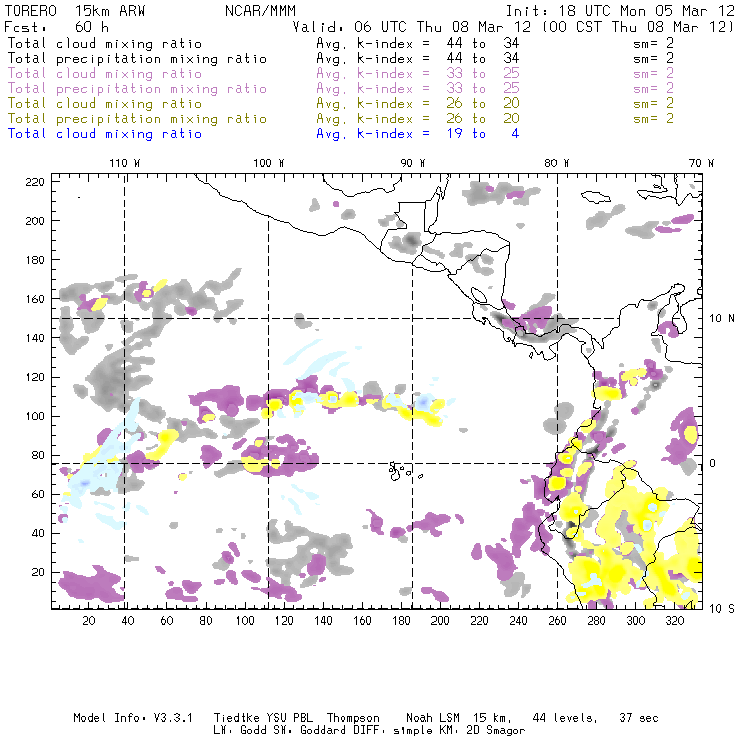Click the 'Fcst: 60 h' forecast label
The height and width of the screenshot is (740, 740).
[56, 27]
